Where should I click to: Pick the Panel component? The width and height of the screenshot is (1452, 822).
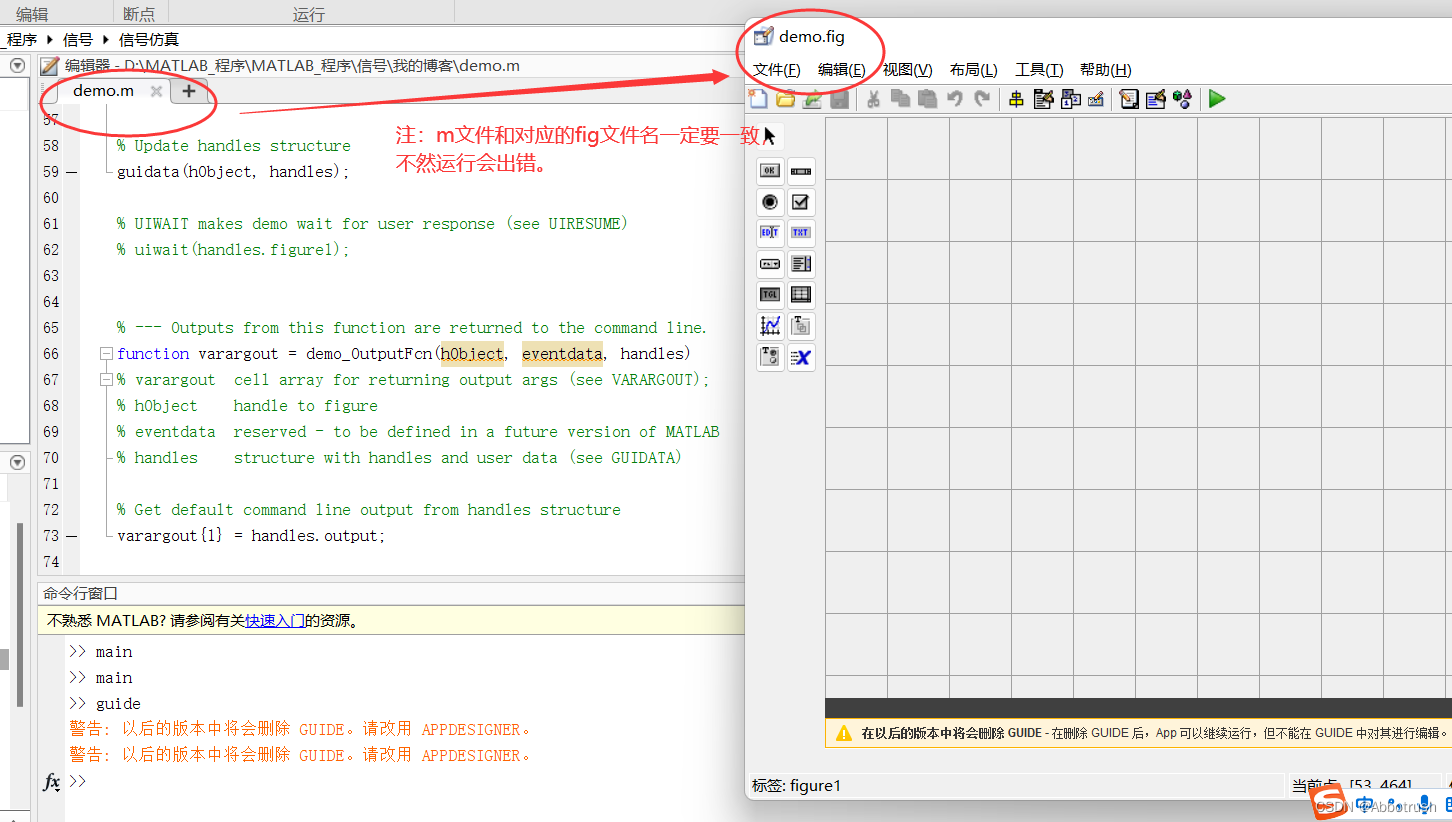(x=801, y=326)
